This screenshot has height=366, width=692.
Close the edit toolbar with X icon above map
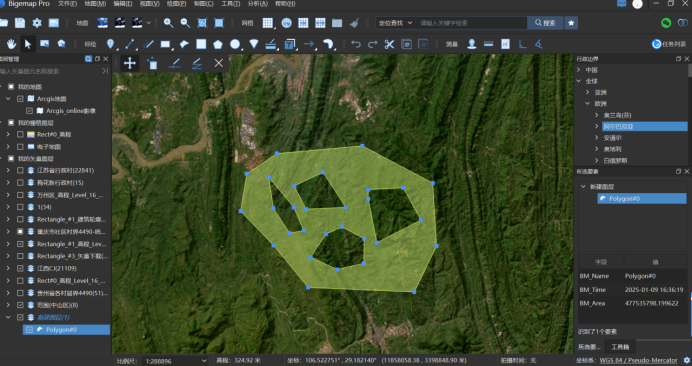(218, 63)
